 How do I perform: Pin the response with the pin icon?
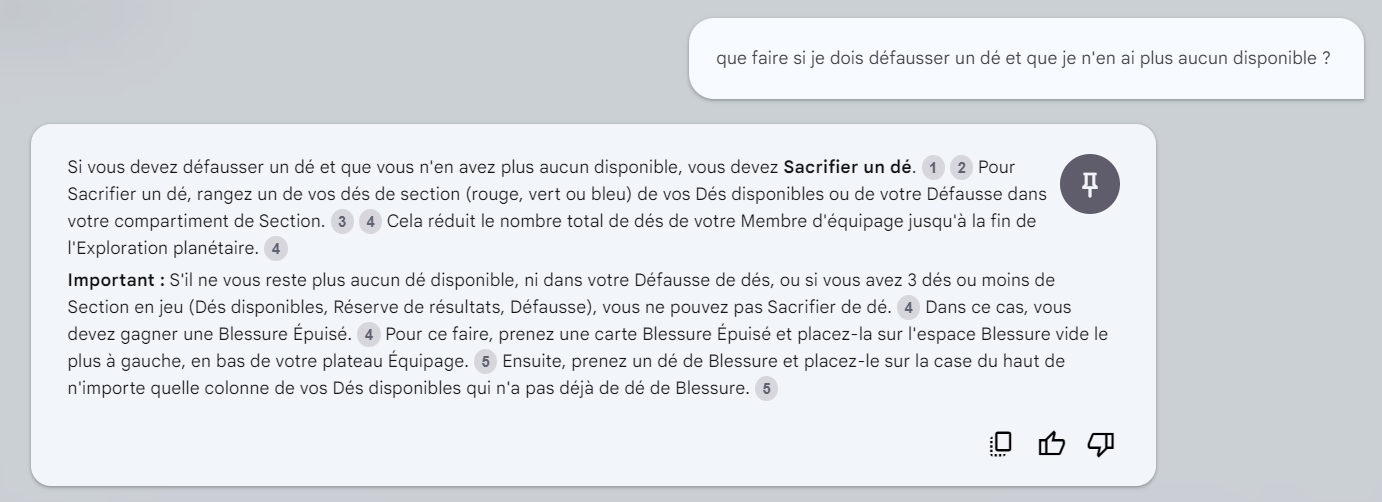click(x=1089, y=184)
